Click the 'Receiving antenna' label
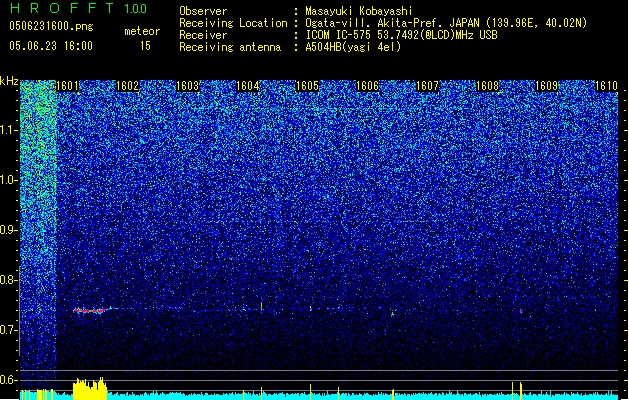Image resolution: width=629 pixels, height=400 pixels. (x=230, y=47)
